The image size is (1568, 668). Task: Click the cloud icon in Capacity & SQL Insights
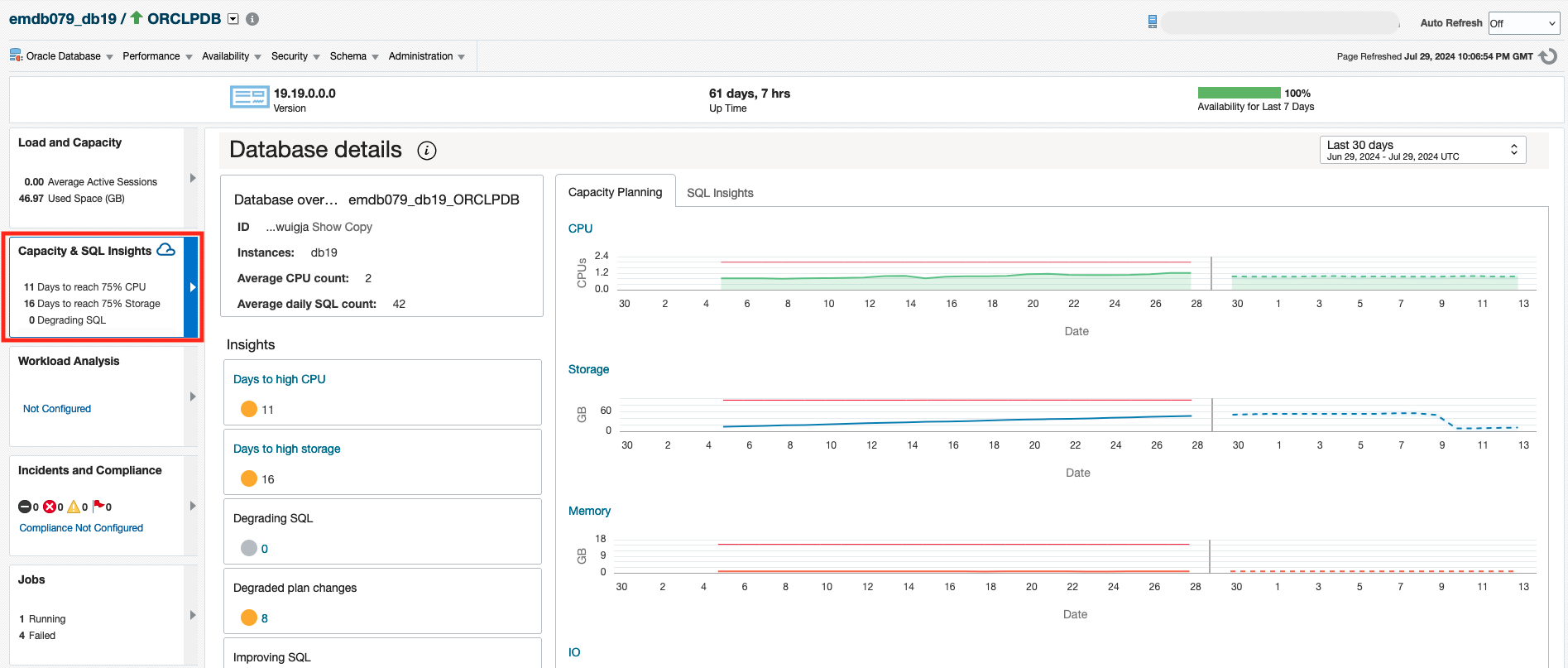coord(166,250)
